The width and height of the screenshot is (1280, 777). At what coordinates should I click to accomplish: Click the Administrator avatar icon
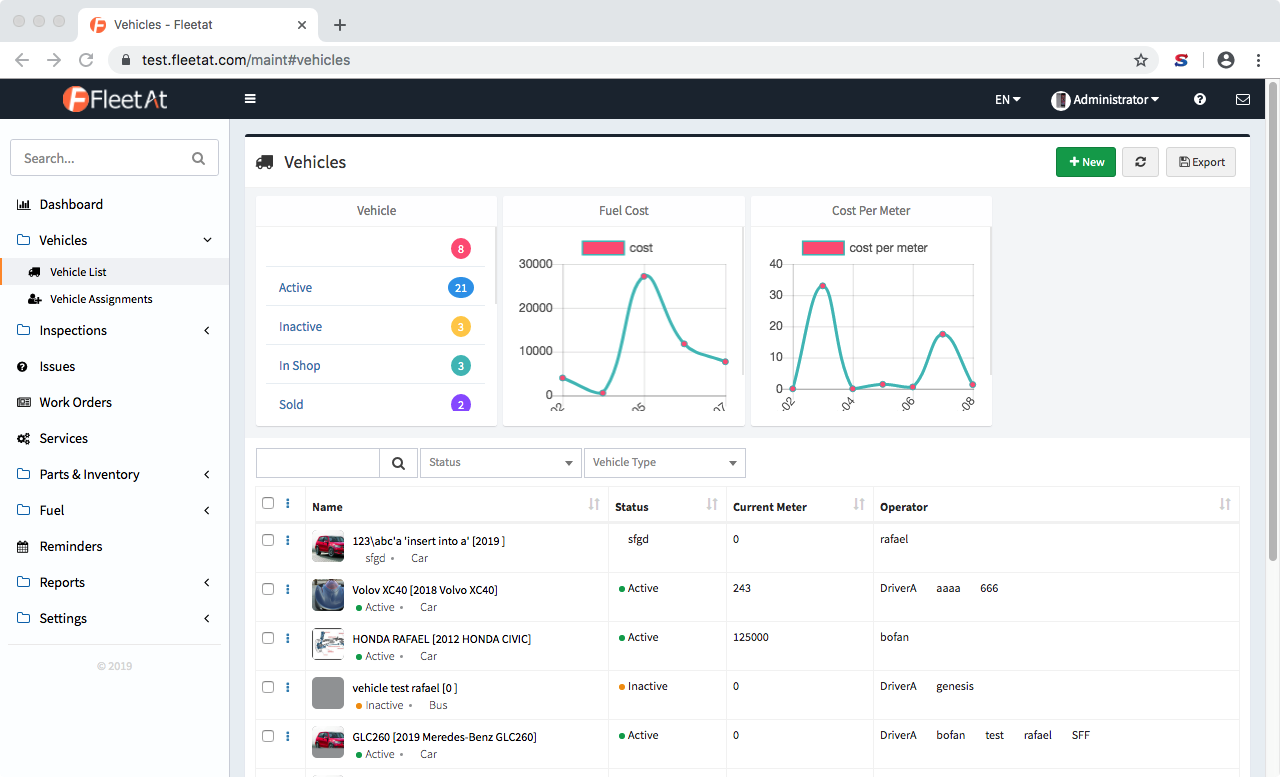coord(1061,100)
